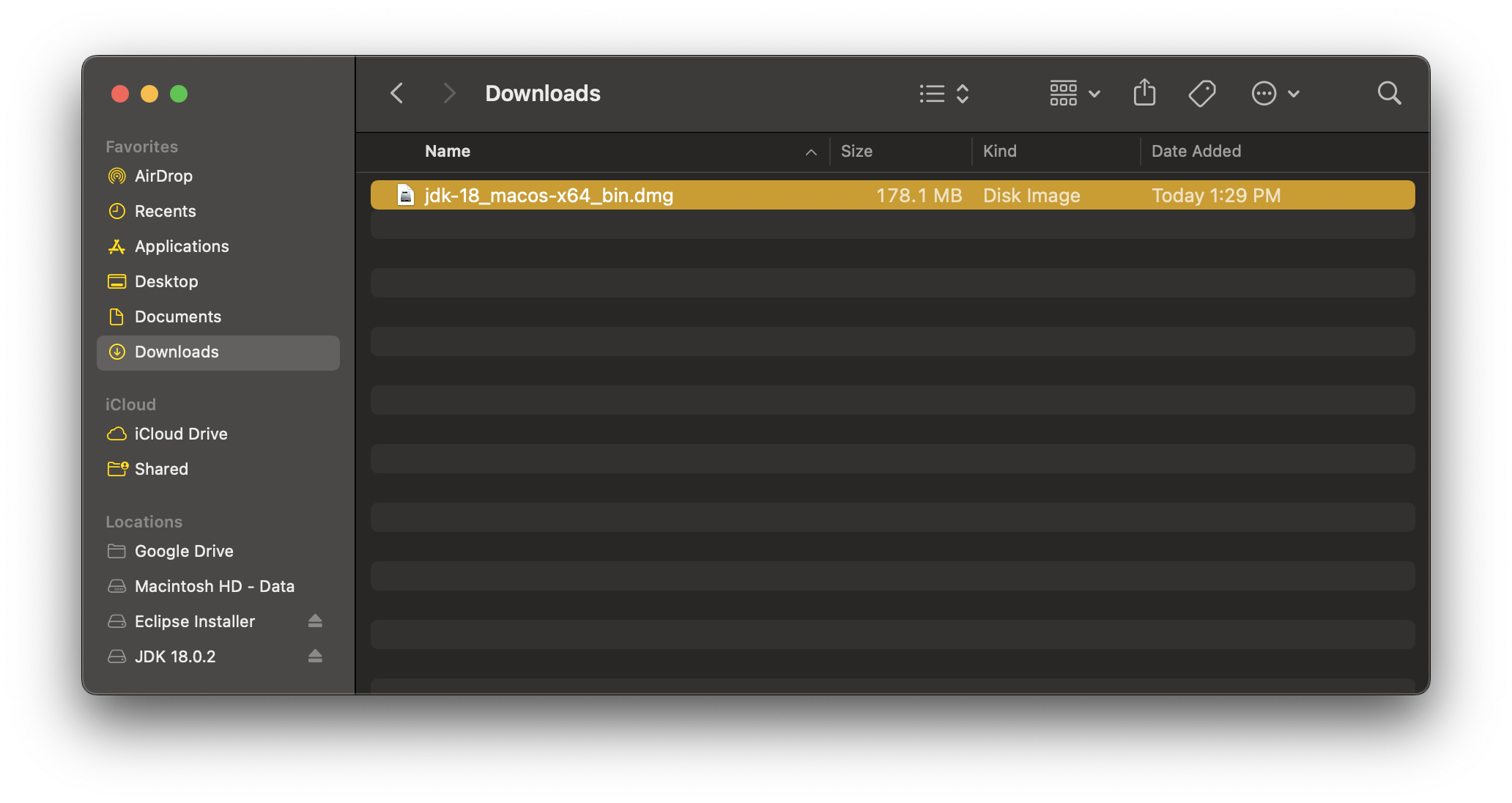Sort files by Size column
Viewport: 1512px width, 803px height.
(856, 151)
